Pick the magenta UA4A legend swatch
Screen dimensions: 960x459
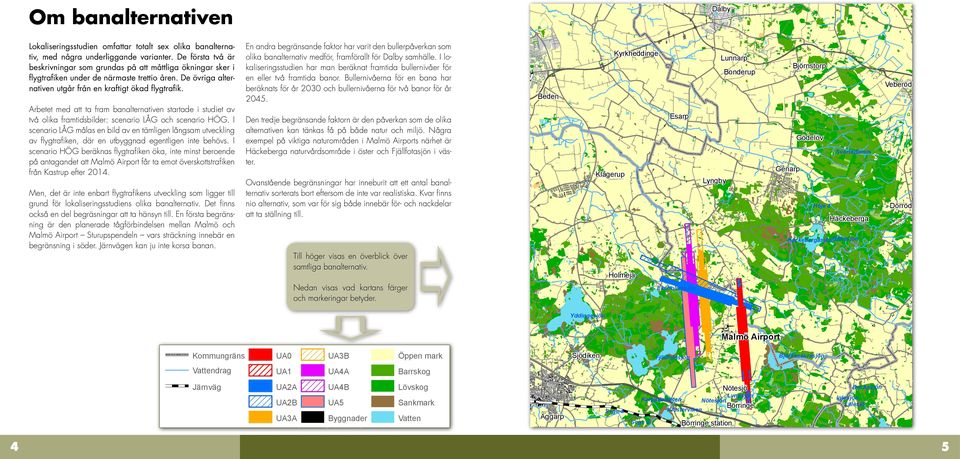pyautogui.click(x=312, y=371)
